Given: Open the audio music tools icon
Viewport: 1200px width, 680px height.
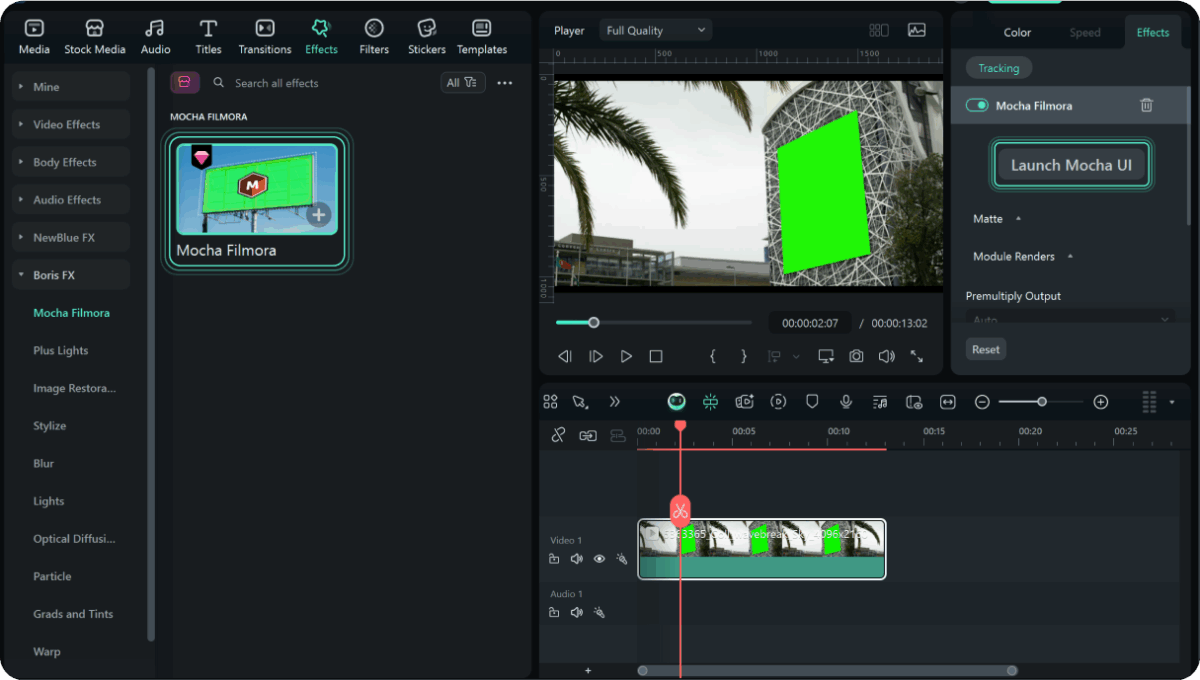Looking at the screenshot, I should pos(880,401).
